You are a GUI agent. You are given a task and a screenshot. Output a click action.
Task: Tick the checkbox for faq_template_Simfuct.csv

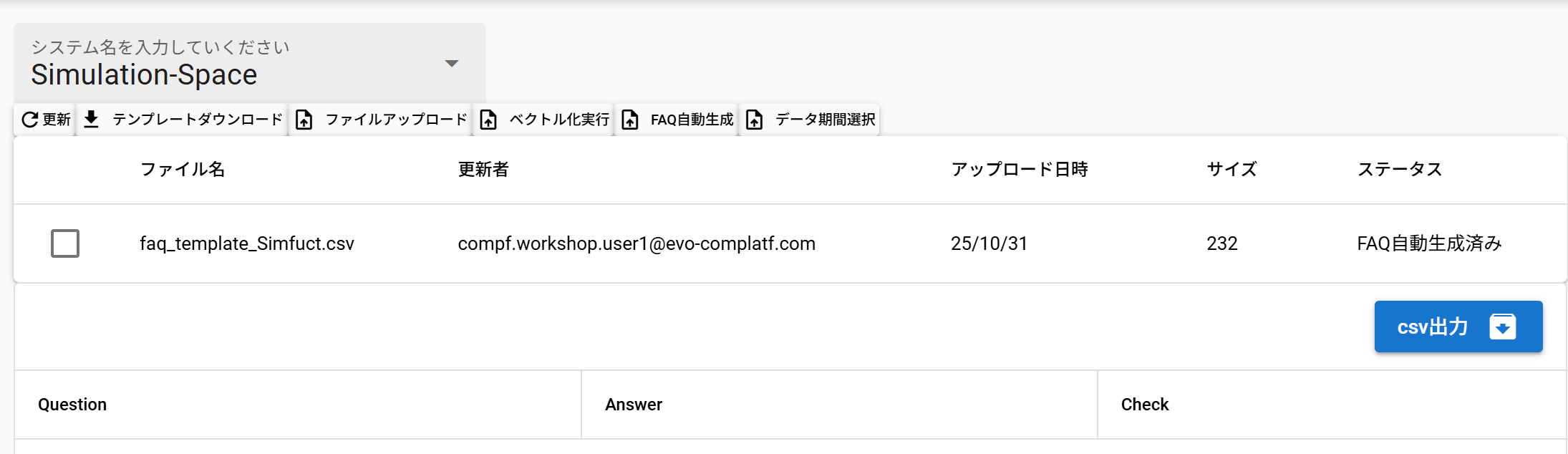65,243
